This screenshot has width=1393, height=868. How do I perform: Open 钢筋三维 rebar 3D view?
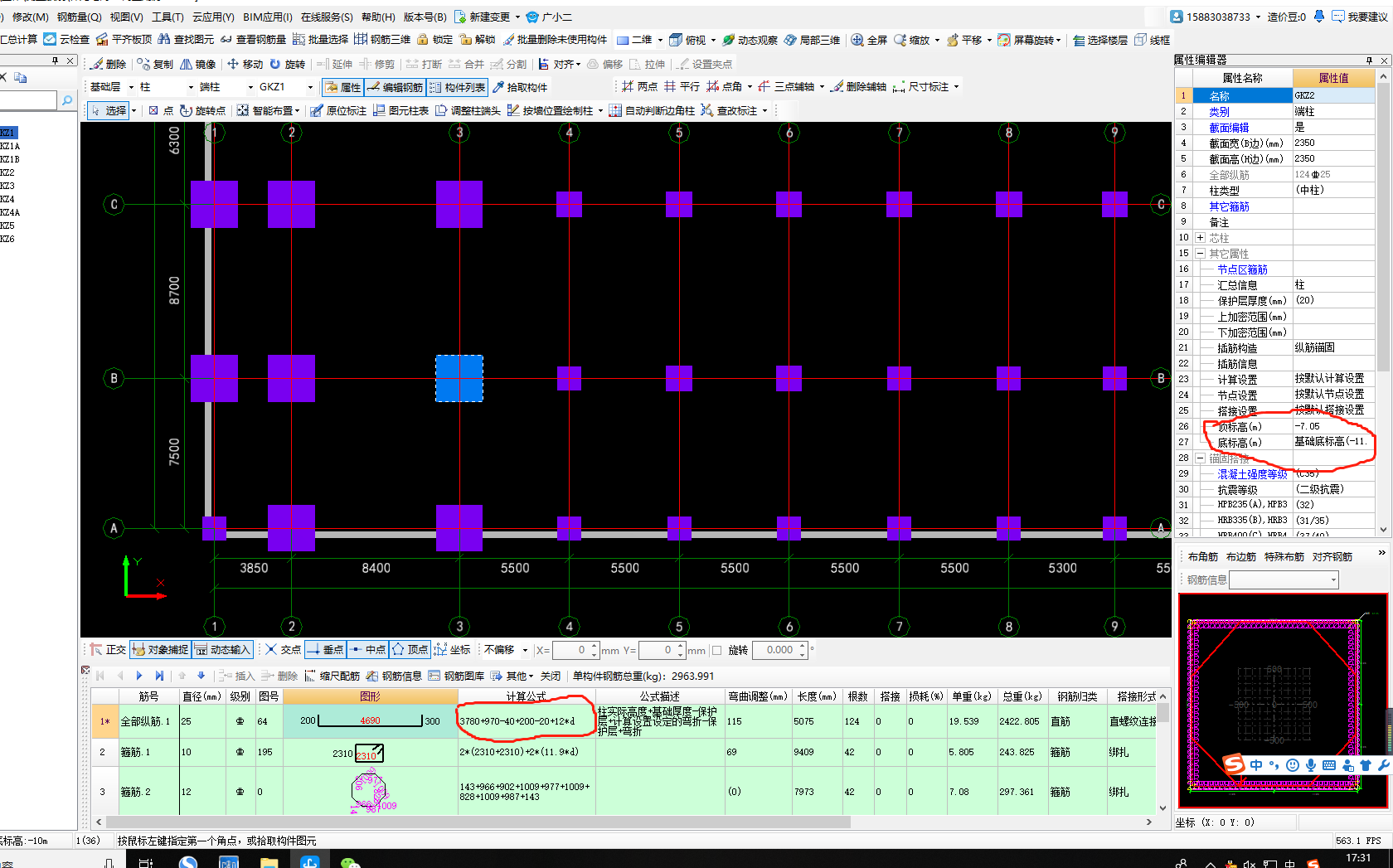click(x=361, y=39)
